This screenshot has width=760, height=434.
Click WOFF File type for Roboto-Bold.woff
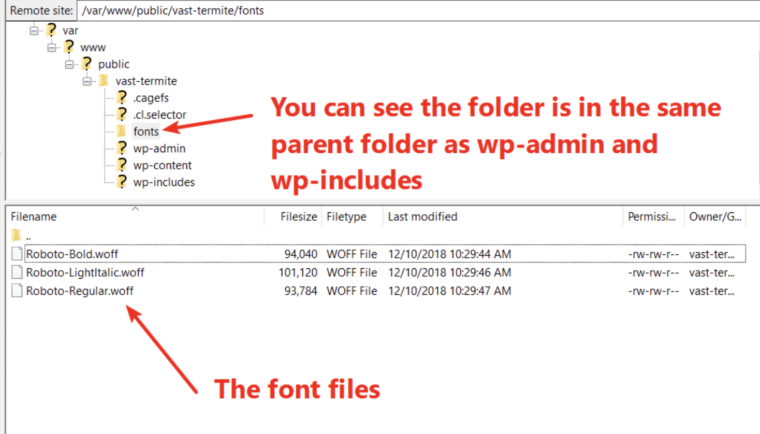(x=352, y=254)
